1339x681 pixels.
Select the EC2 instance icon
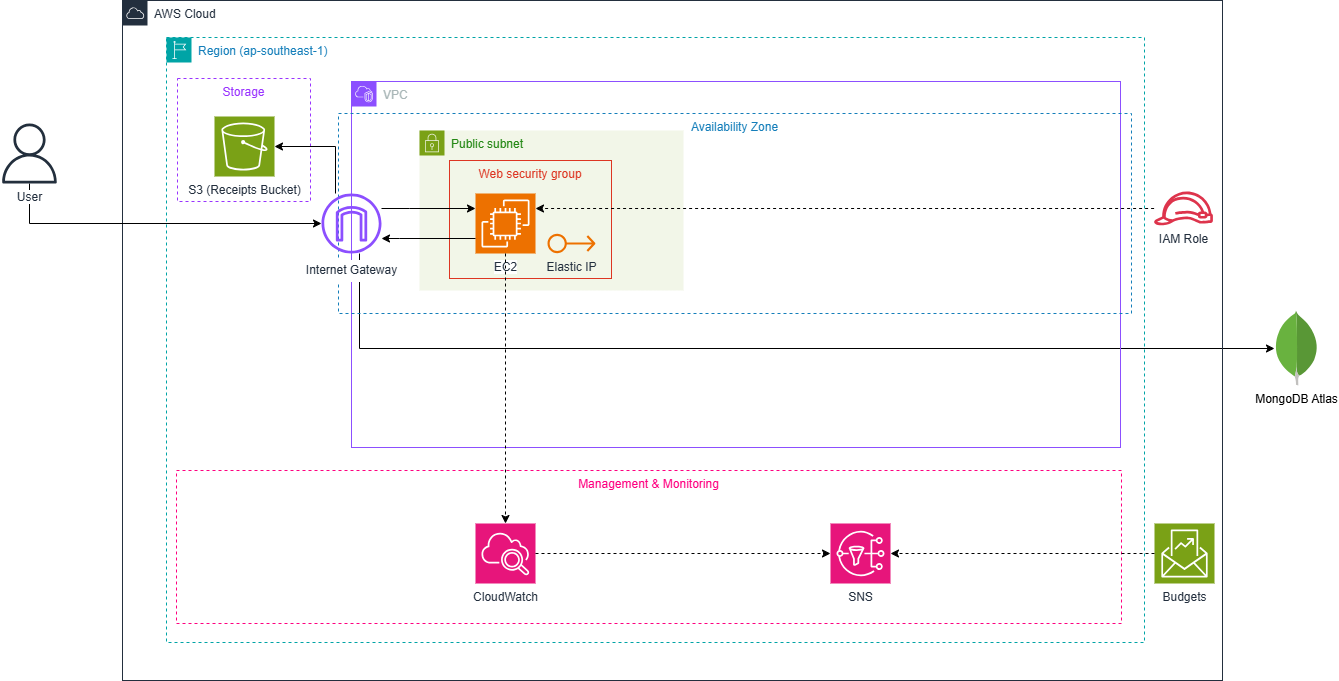click(x=505, y=224)
